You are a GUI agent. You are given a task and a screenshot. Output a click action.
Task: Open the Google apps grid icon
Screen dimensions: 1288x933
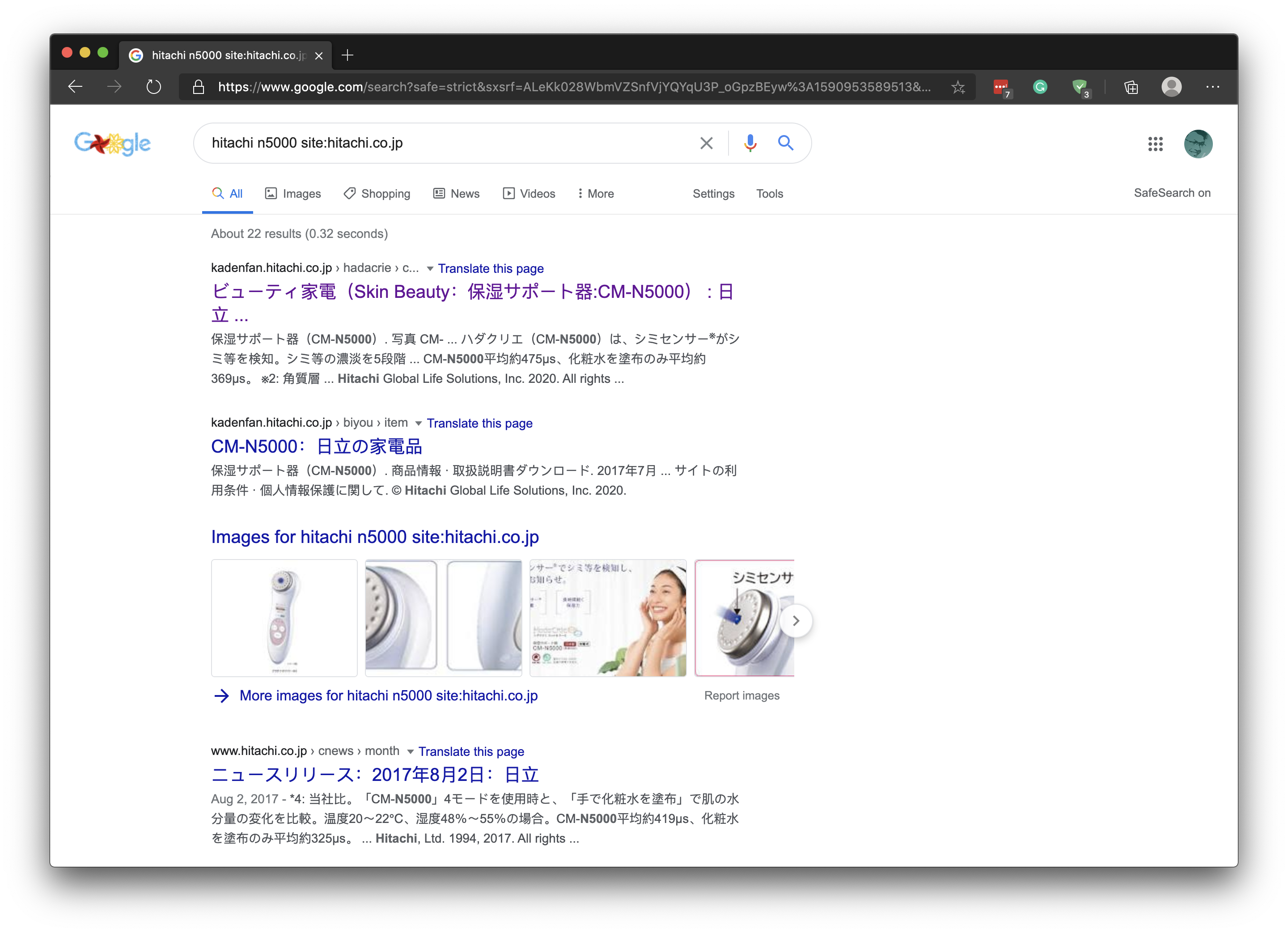point(1155,144)
